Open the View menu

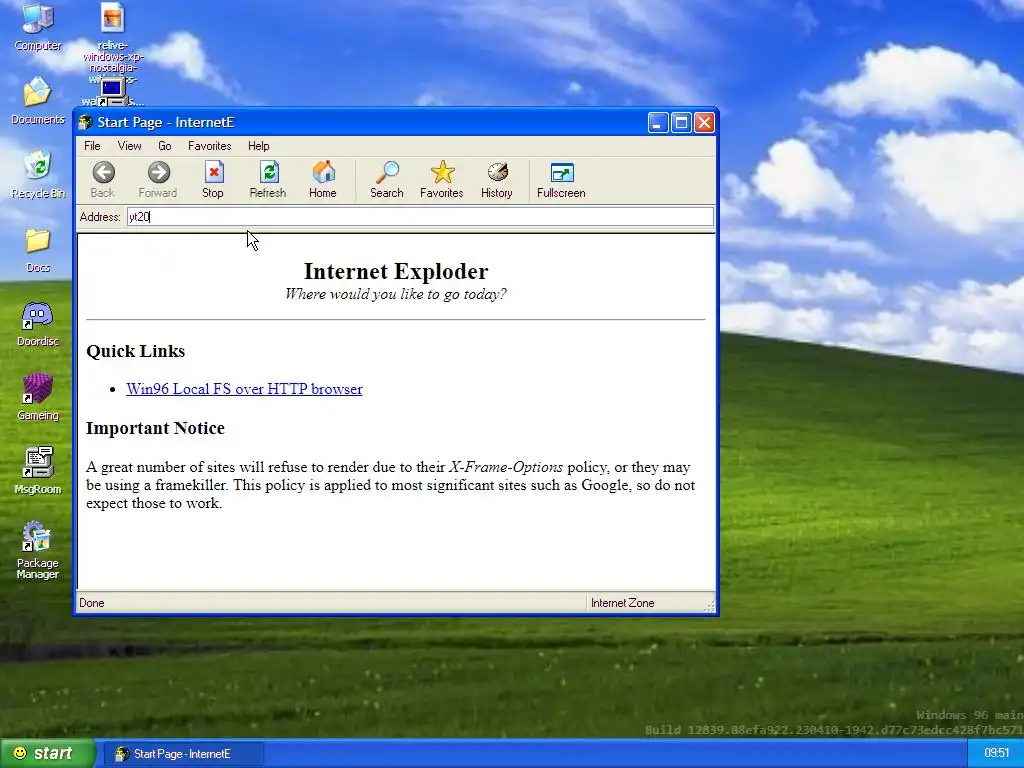(x=129, y=146)
